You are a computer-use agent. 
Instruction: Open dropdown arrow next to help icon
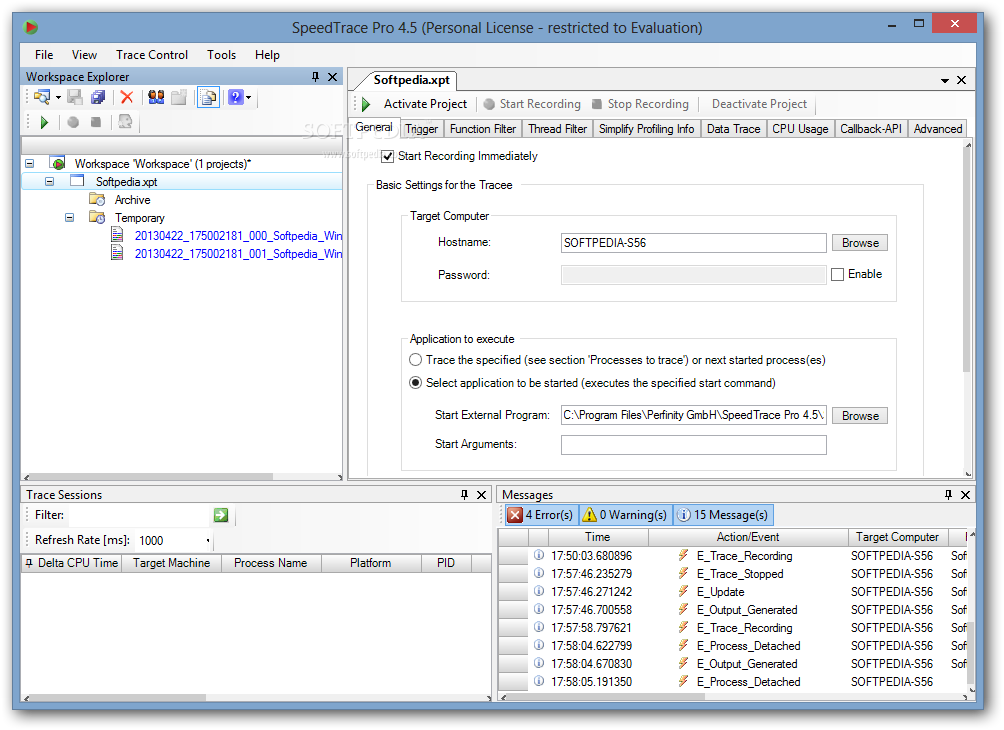248,98
